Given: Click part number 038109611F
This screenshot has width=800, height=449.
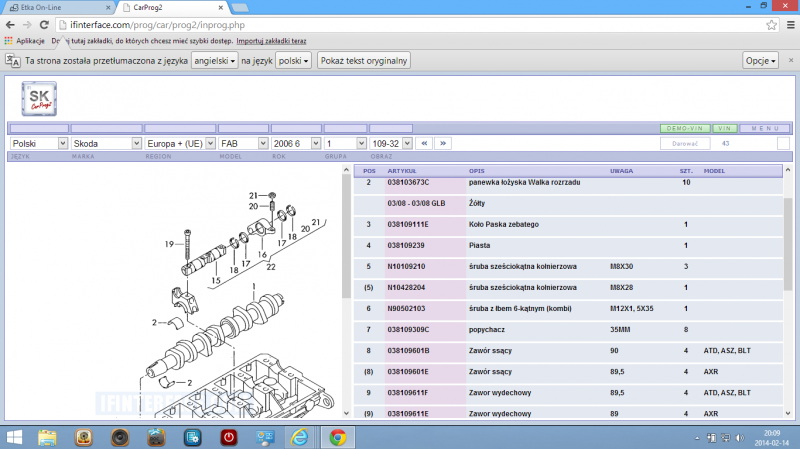Looking at the screenshot, I should (x=408, y=393).
